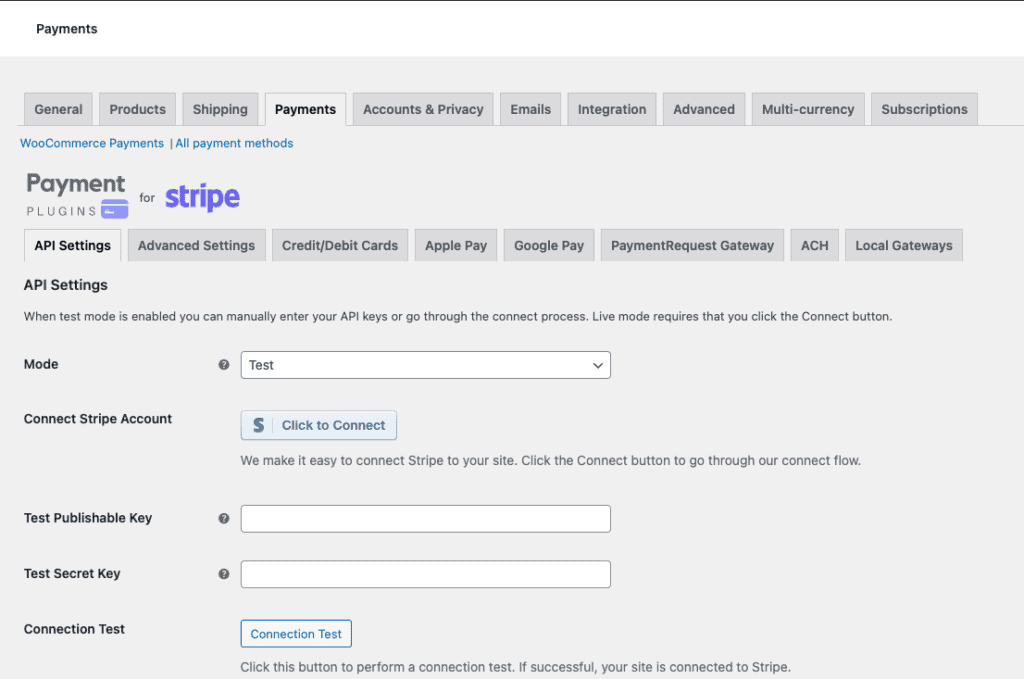Viewport: 1024px width, 679px height.
Task: Open the Google Pay tab
Action: [549, 245]
